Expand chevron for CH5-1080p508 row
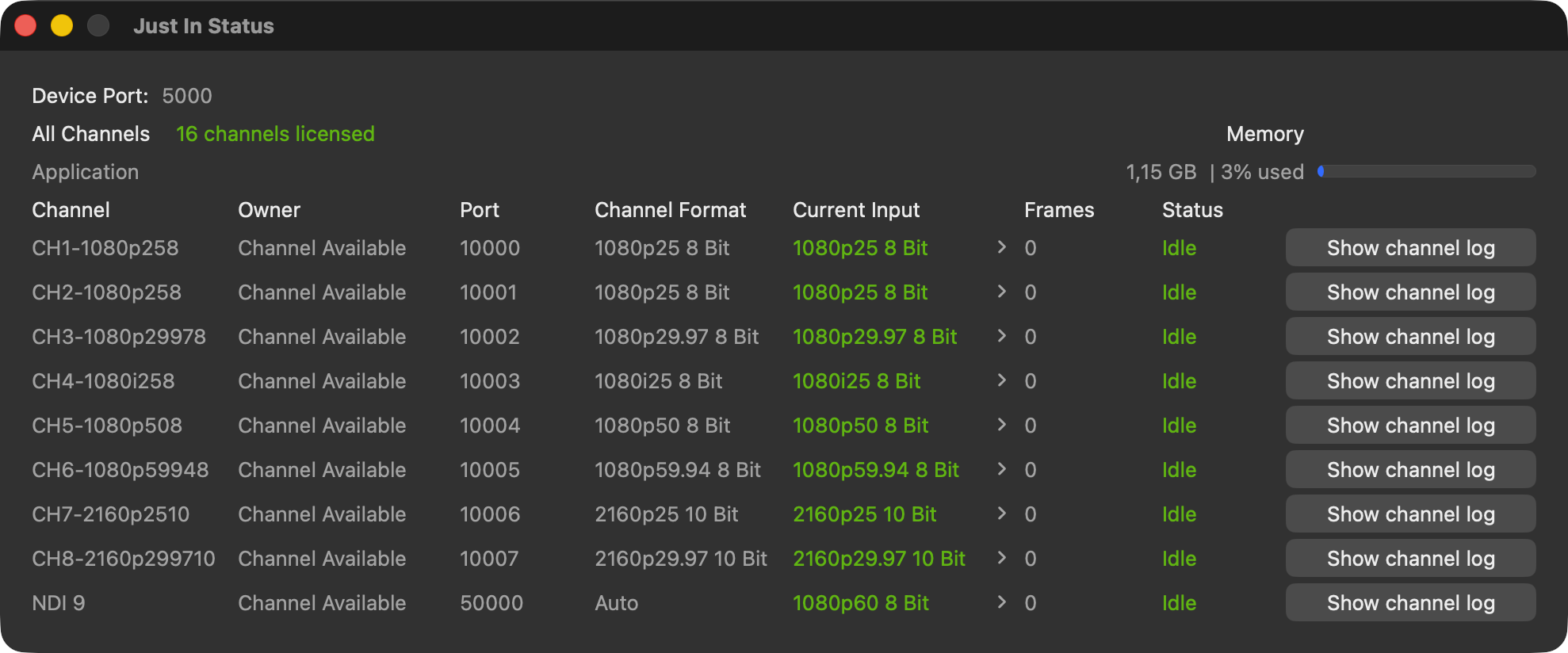Image resolution: width=1568 pixels, height=653 pixels. [x=1002, y=425]
